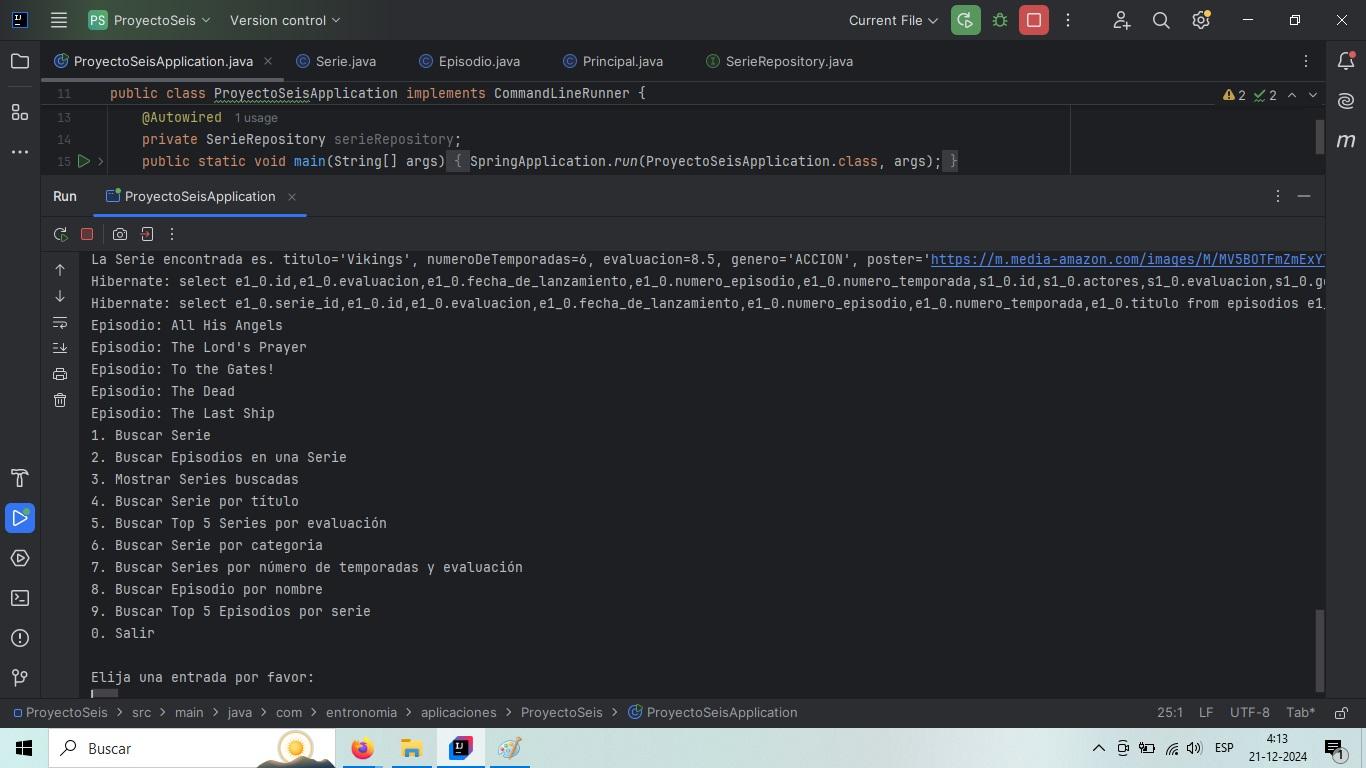Open editor tabs more options
Screen dimensions: 1366x768
click(x=1306, y=62)
